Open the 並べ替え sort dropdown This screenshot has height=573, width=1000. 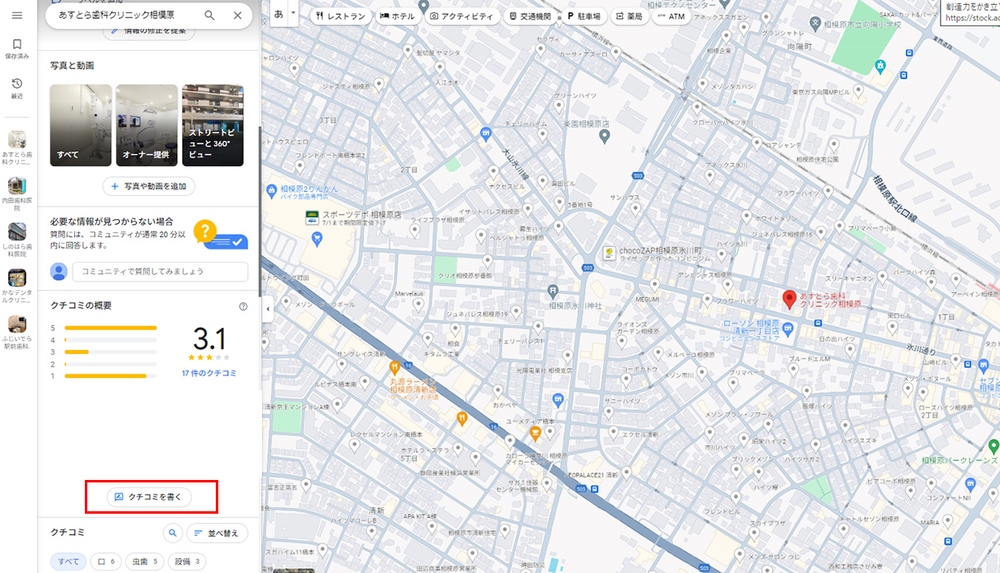point(217,534)
